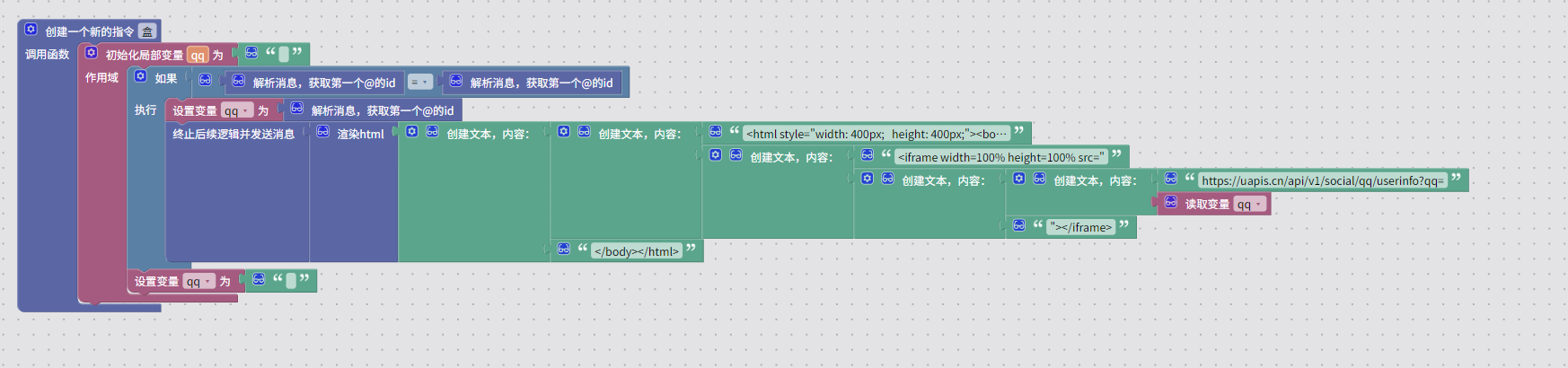Click the glasses icon beside </body></html> text

564,250
